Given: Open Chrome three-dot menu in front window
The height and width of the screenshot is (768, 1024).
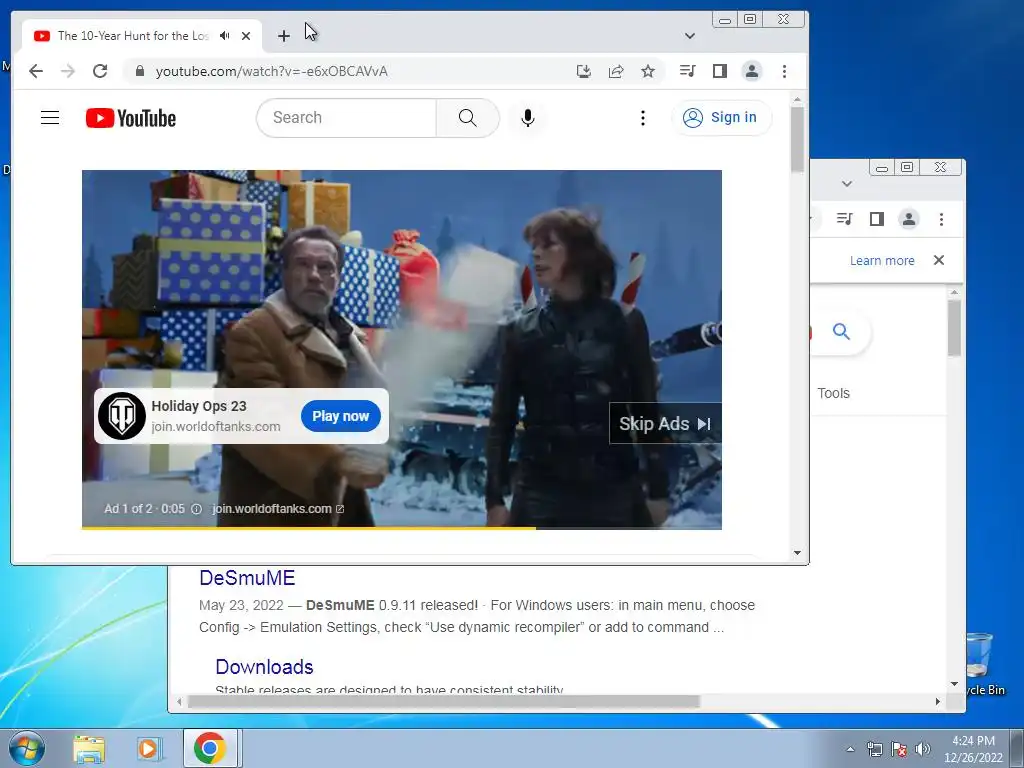Looking at the screenshot, I should pos(784,71).
